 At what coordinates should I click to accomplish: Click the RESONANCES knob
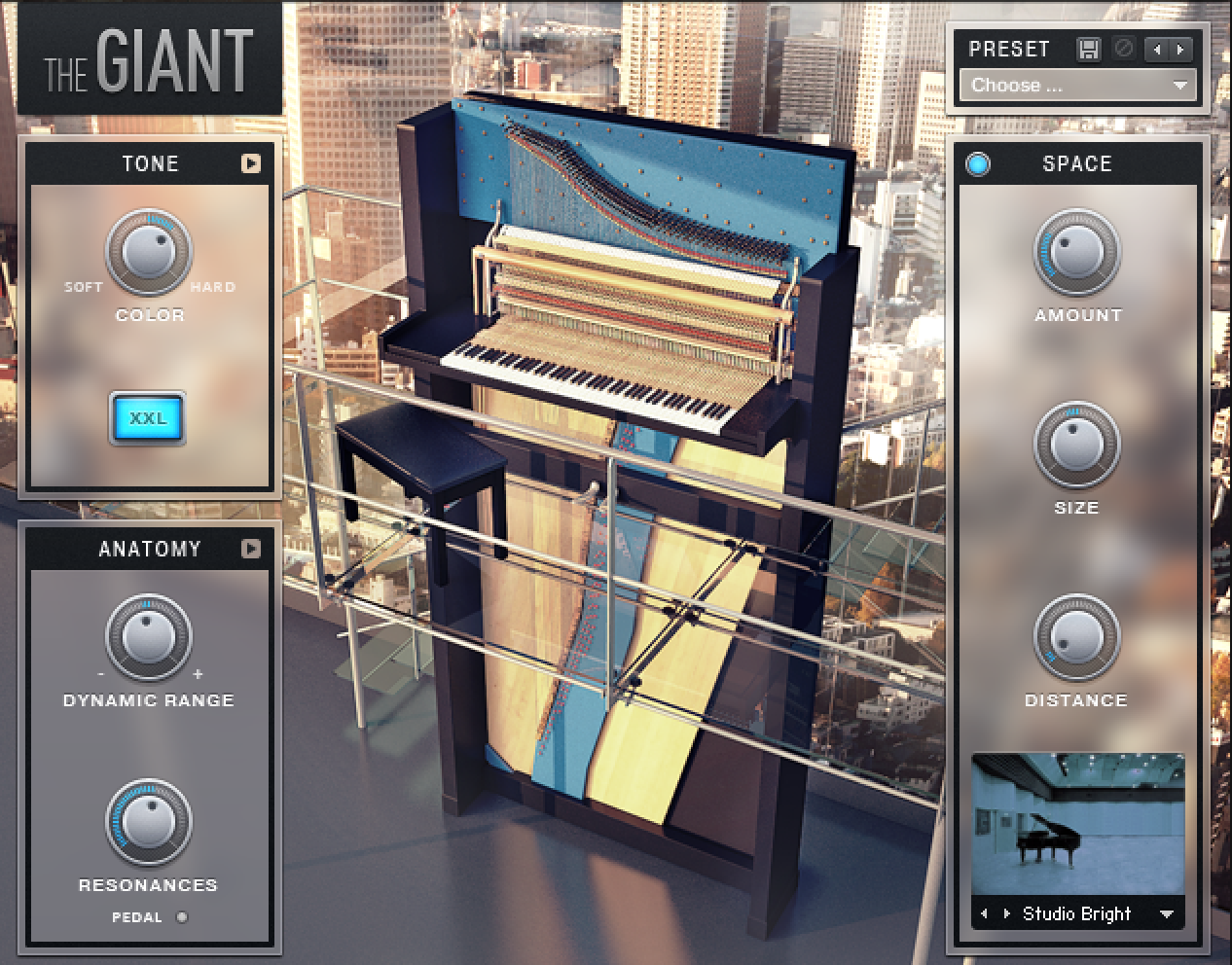tap(149, 822)
